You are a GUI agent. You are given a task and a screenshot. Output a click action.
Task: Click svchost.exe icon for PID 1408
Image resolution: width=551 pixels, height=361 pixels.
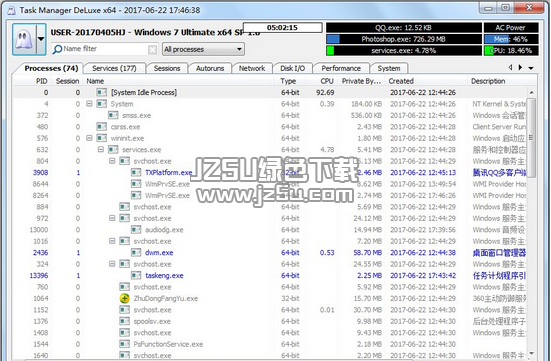pos(124,333)
